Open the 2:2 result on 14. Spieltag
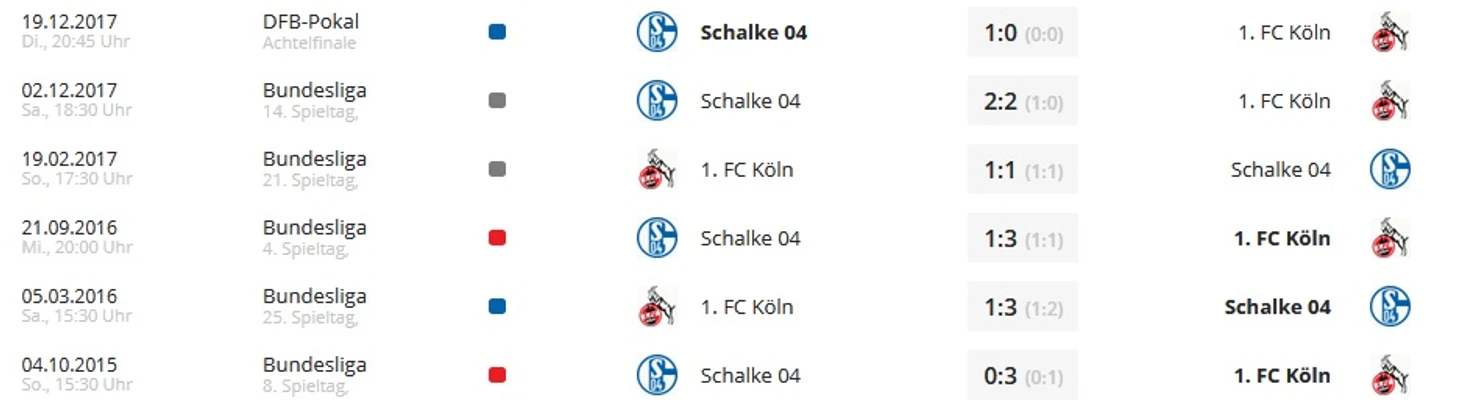This screenshot has height=406, width=1460. coord(1022,101)
